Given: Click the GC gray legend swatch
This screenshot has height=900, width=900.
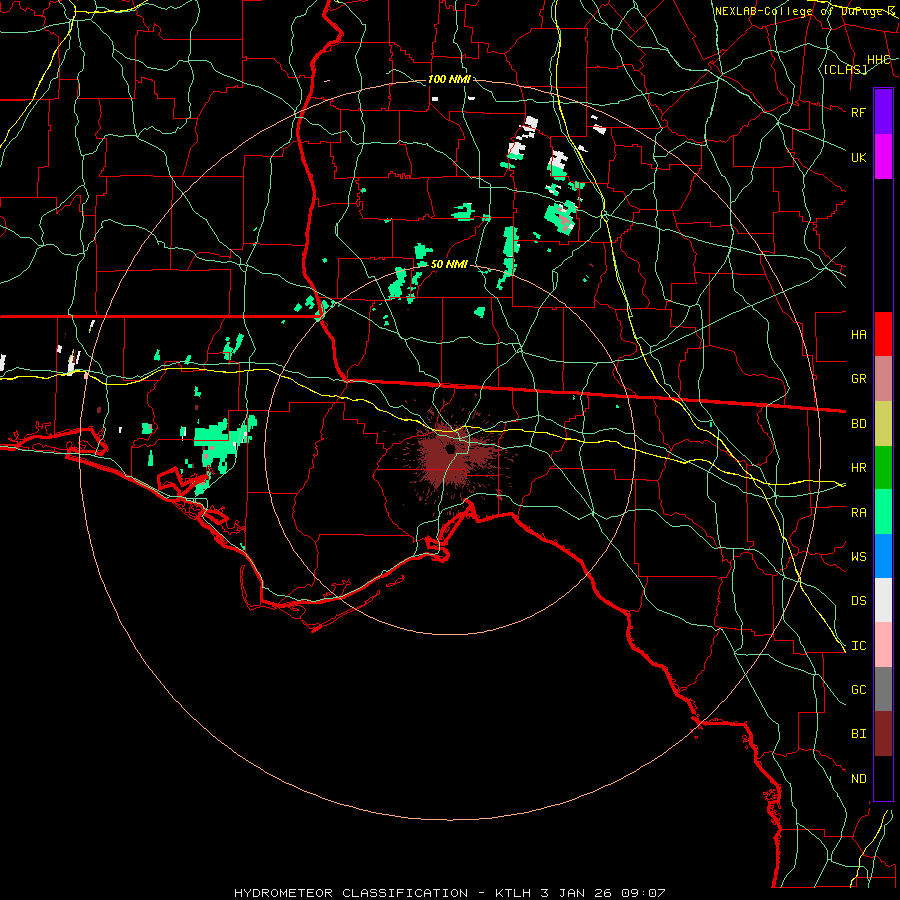Looking at the screenshot, I should (x=883, y=689).
